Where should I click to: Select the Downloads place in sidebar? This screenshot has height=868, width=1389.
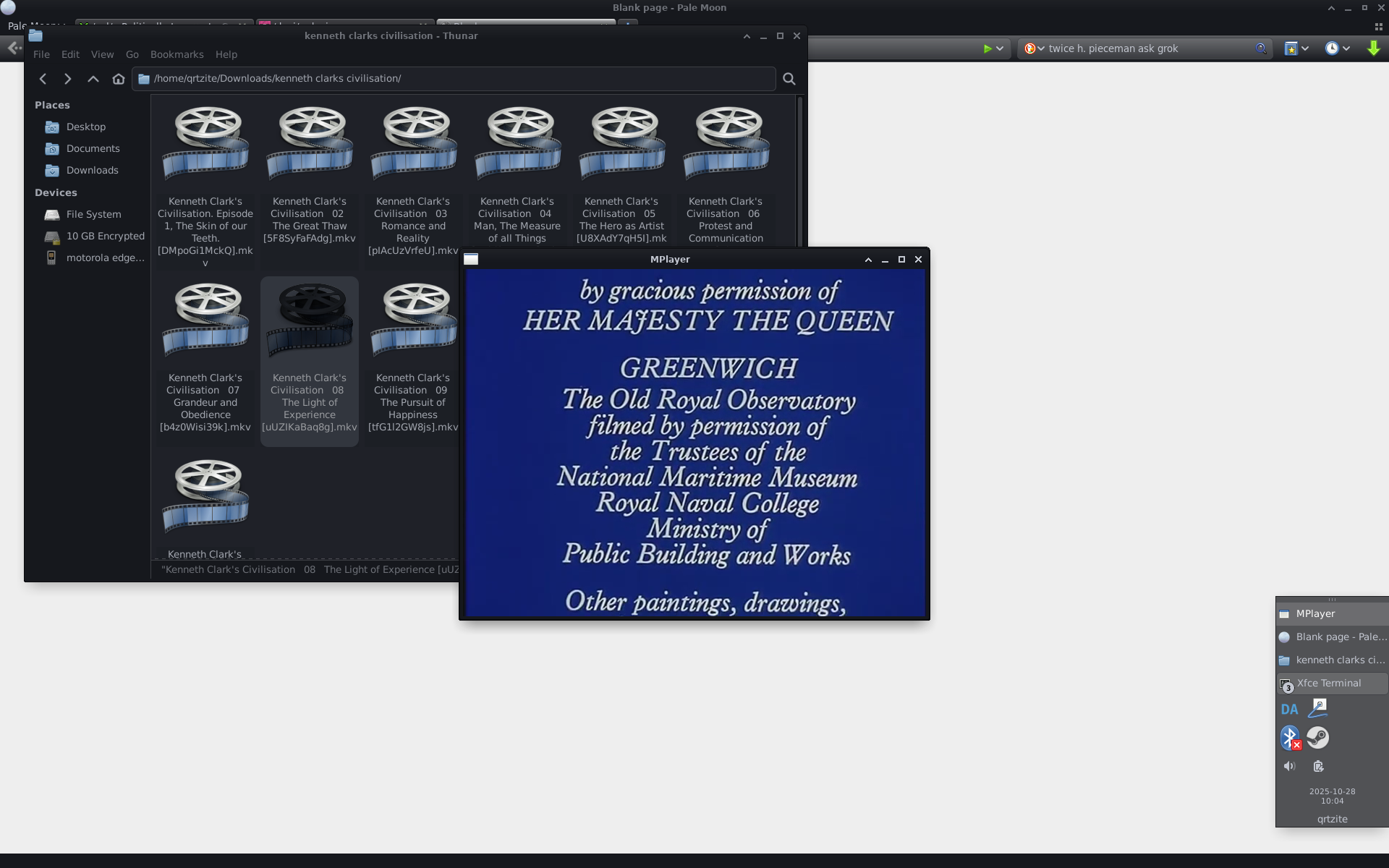click(x=92, y=170)
